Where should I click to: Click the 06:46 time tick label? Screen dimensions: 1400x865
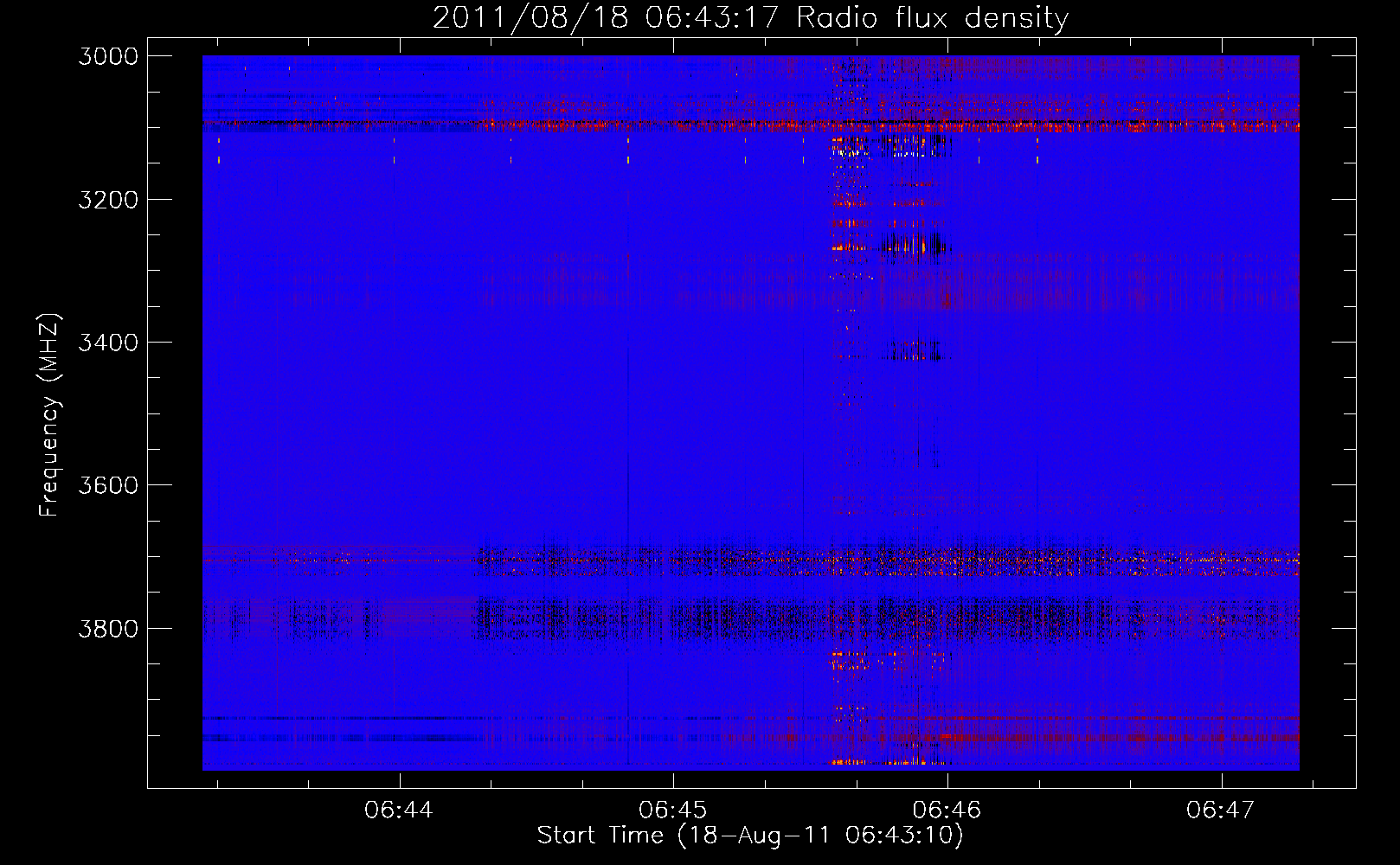(947, 810)
